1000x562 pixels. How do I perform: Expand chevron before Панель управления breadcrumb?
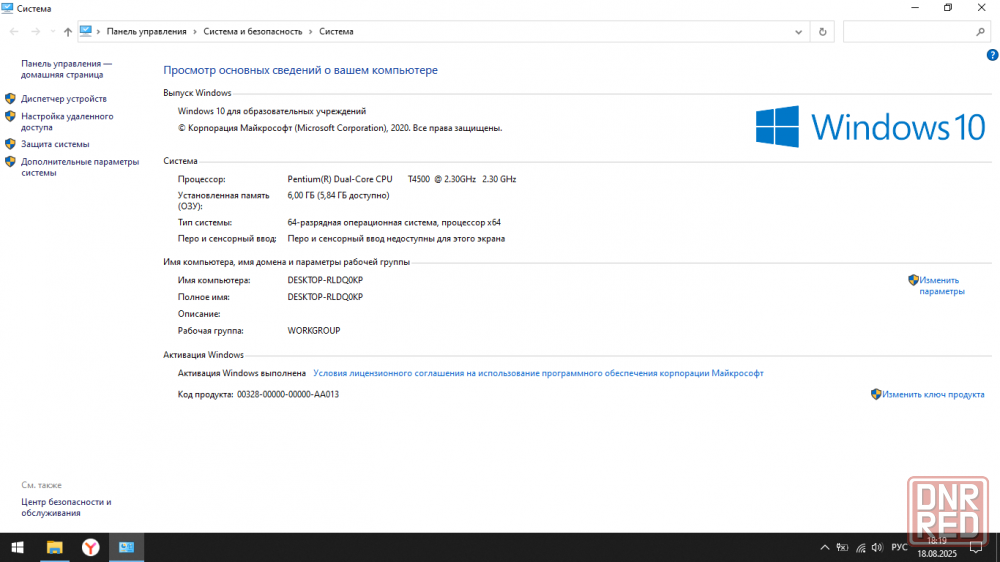[x=98, y=31]
